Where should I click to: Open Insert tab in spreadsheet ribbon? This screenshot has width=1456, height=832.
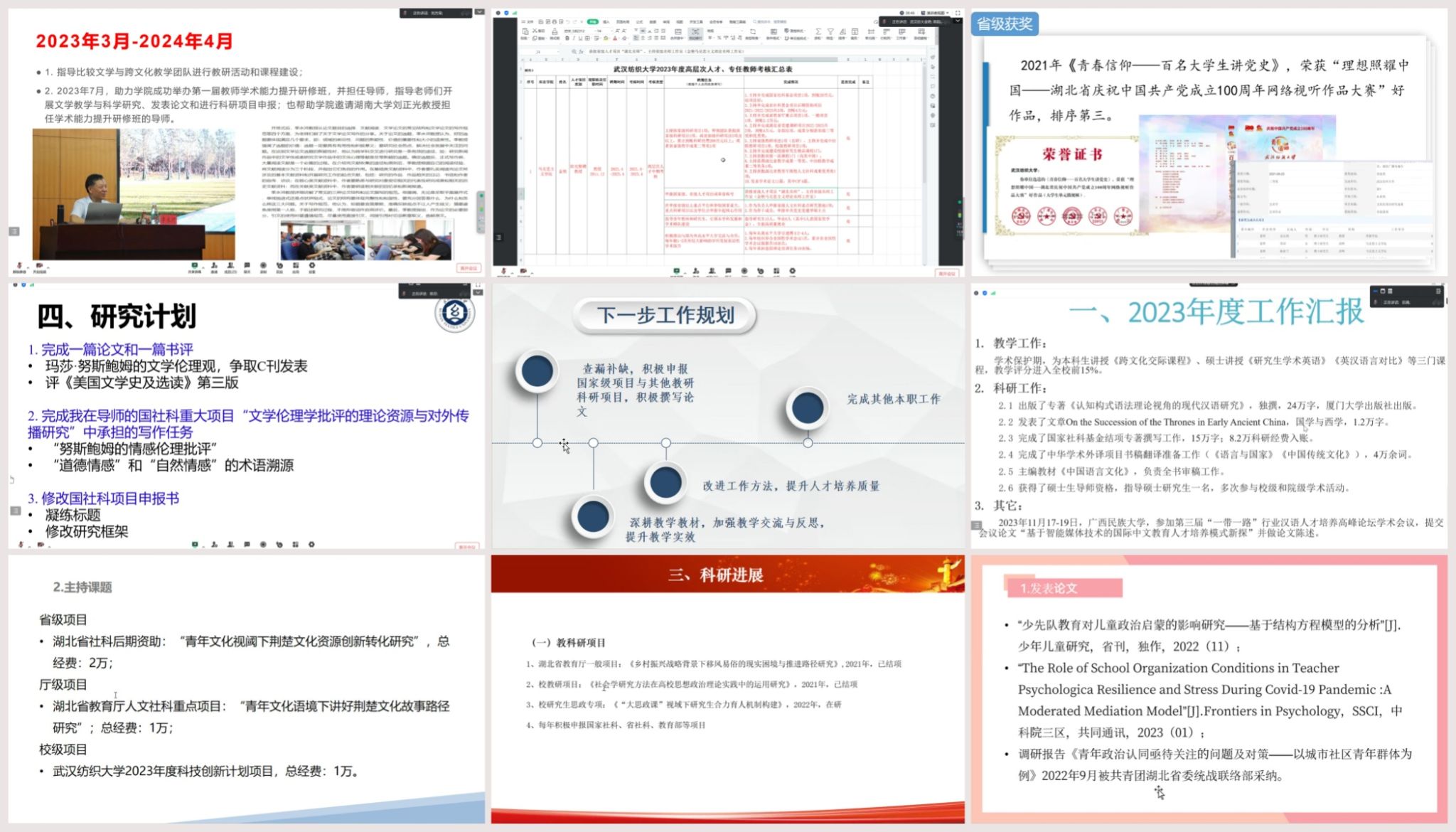click(x=606, y=22)
